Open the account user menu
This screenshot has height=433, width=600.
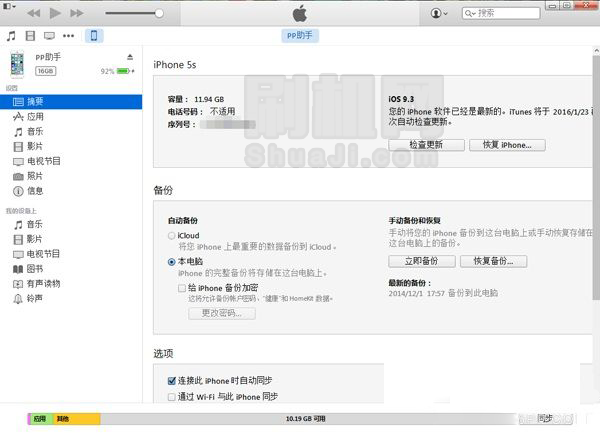(439, 13)
